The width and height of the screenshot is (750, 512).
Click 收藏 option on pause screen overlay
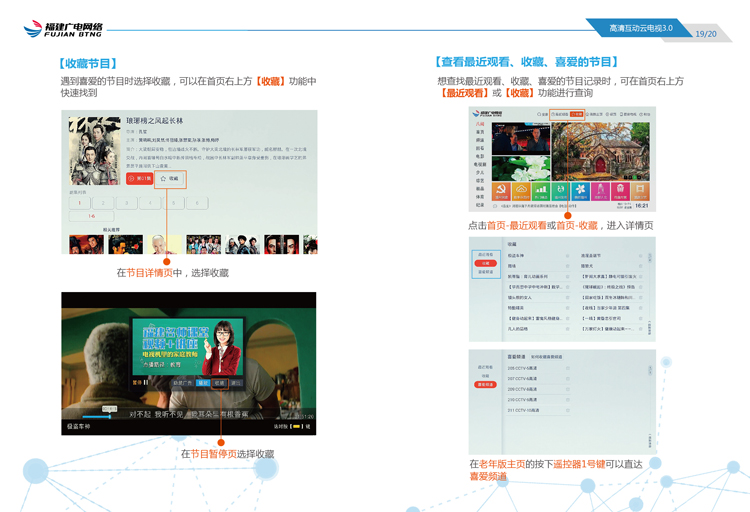tap(221, 383)
